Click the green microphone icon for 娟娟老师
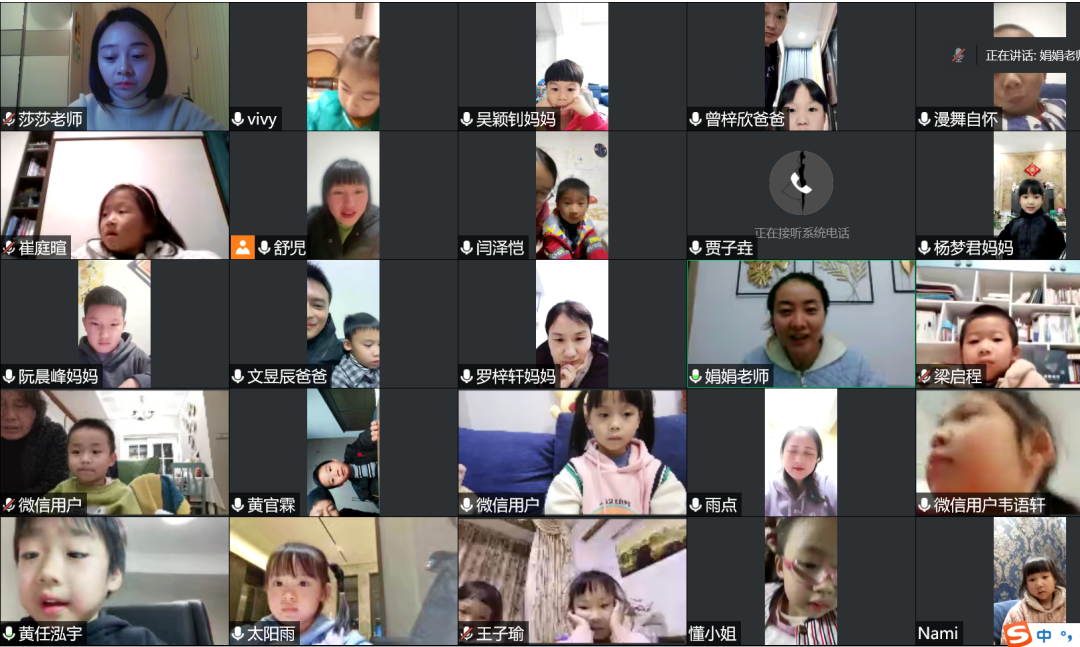1080x647 pixels. [696, 376]
